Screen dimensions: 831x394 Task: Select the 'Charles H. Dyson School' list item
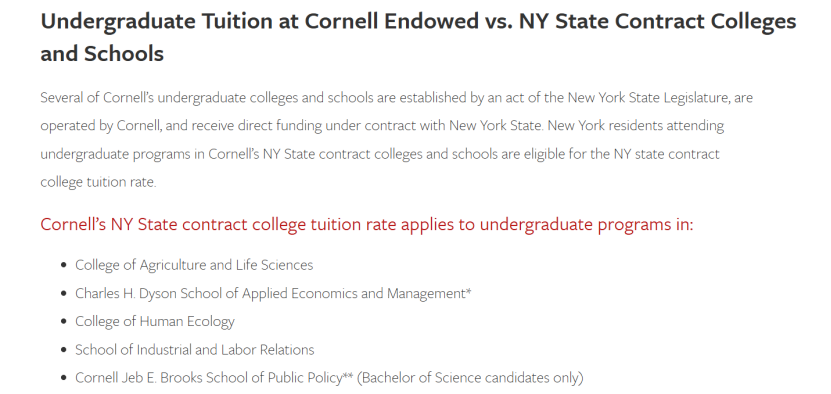click(273, 293)
